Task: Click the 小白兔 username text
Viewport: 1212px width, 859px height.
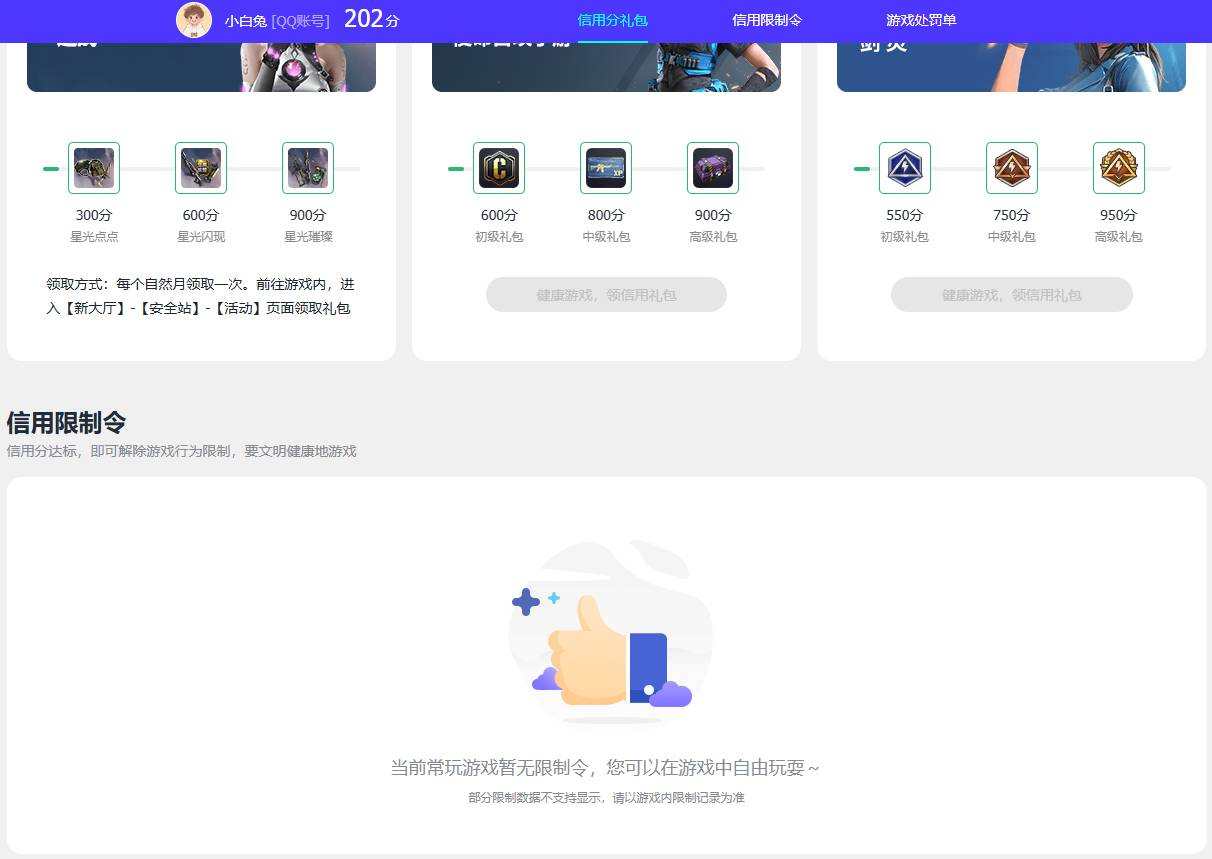Action: [245, 21]
